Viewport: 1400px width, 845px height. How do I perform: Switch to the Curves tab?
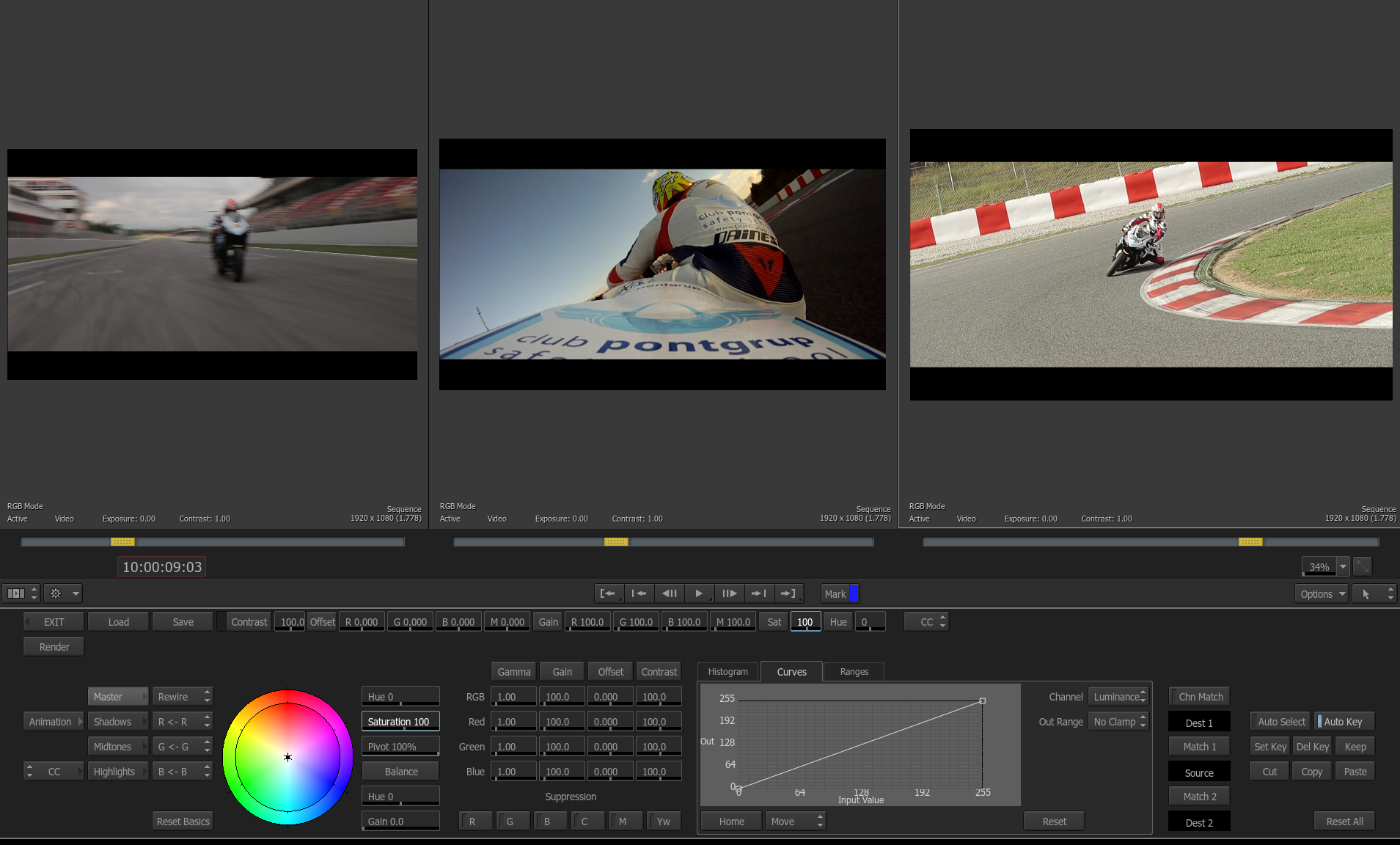pos(791,672)
